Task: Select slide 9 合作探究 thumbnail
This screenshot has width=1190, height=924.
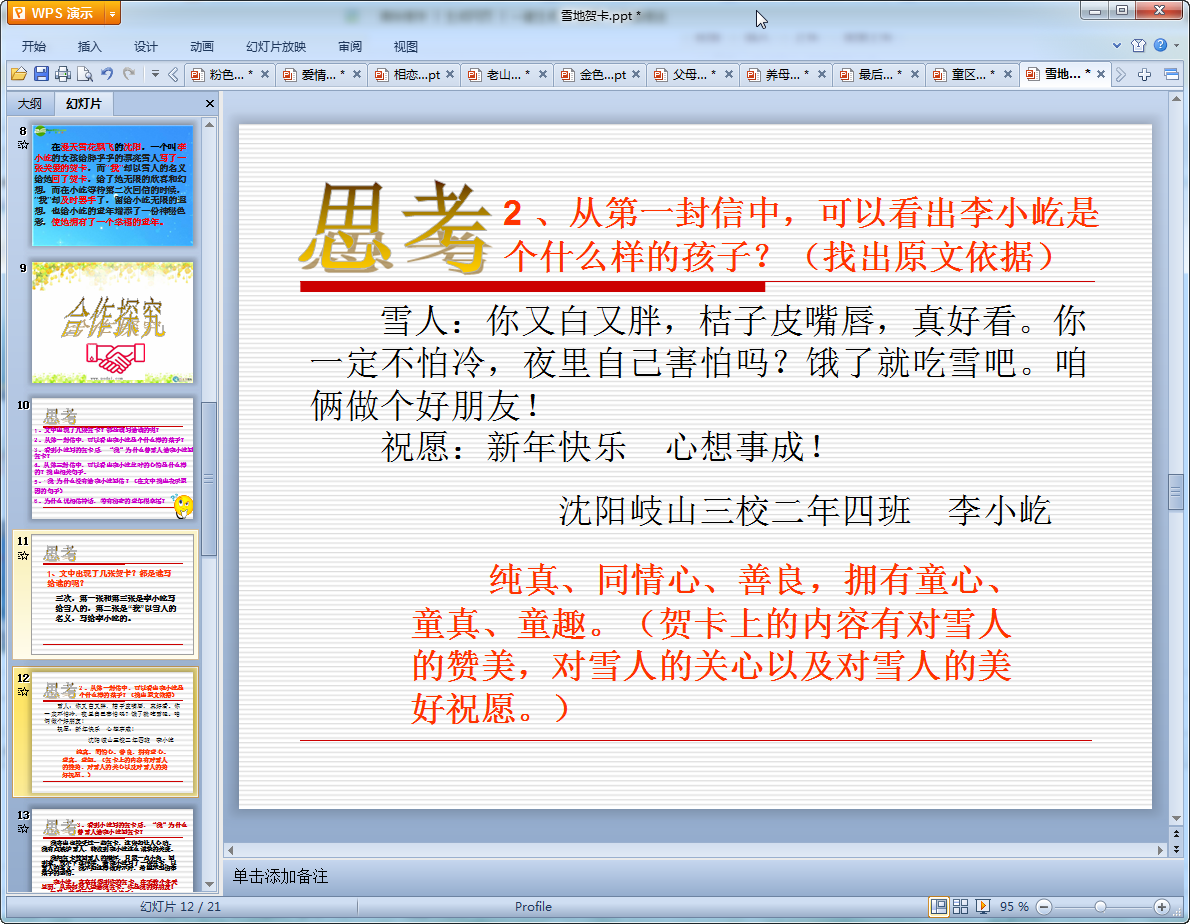Action: (x=112, y=322)
